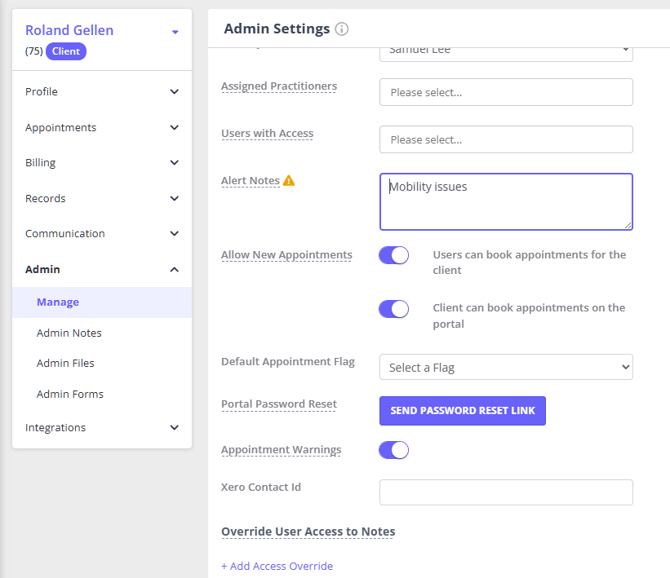
Task: Open Admin Notes in the sidebar
Action: (x=69, y=333)
